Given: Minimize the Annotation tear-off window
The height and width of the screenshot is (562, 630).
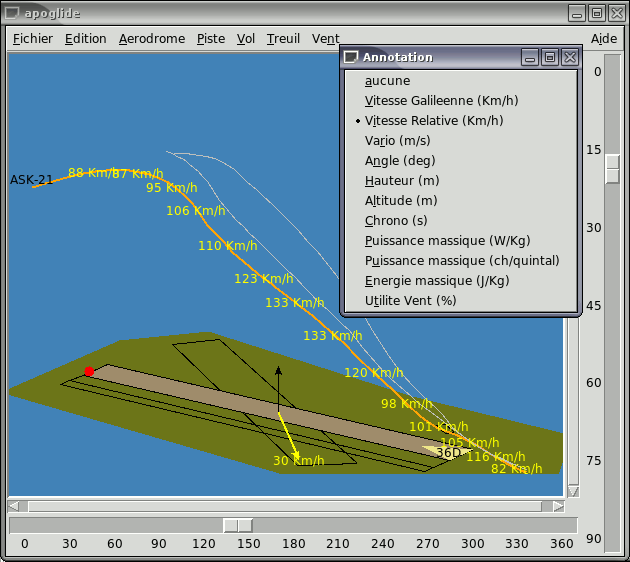Looking at the screenshot, I should (531, 58).
